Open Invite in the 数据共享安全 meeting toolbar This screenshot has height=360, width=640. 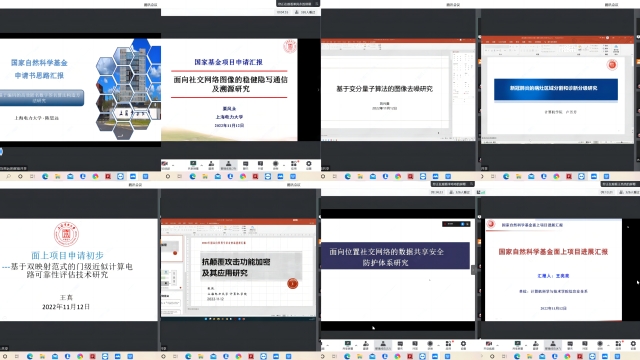click(366, 345)
